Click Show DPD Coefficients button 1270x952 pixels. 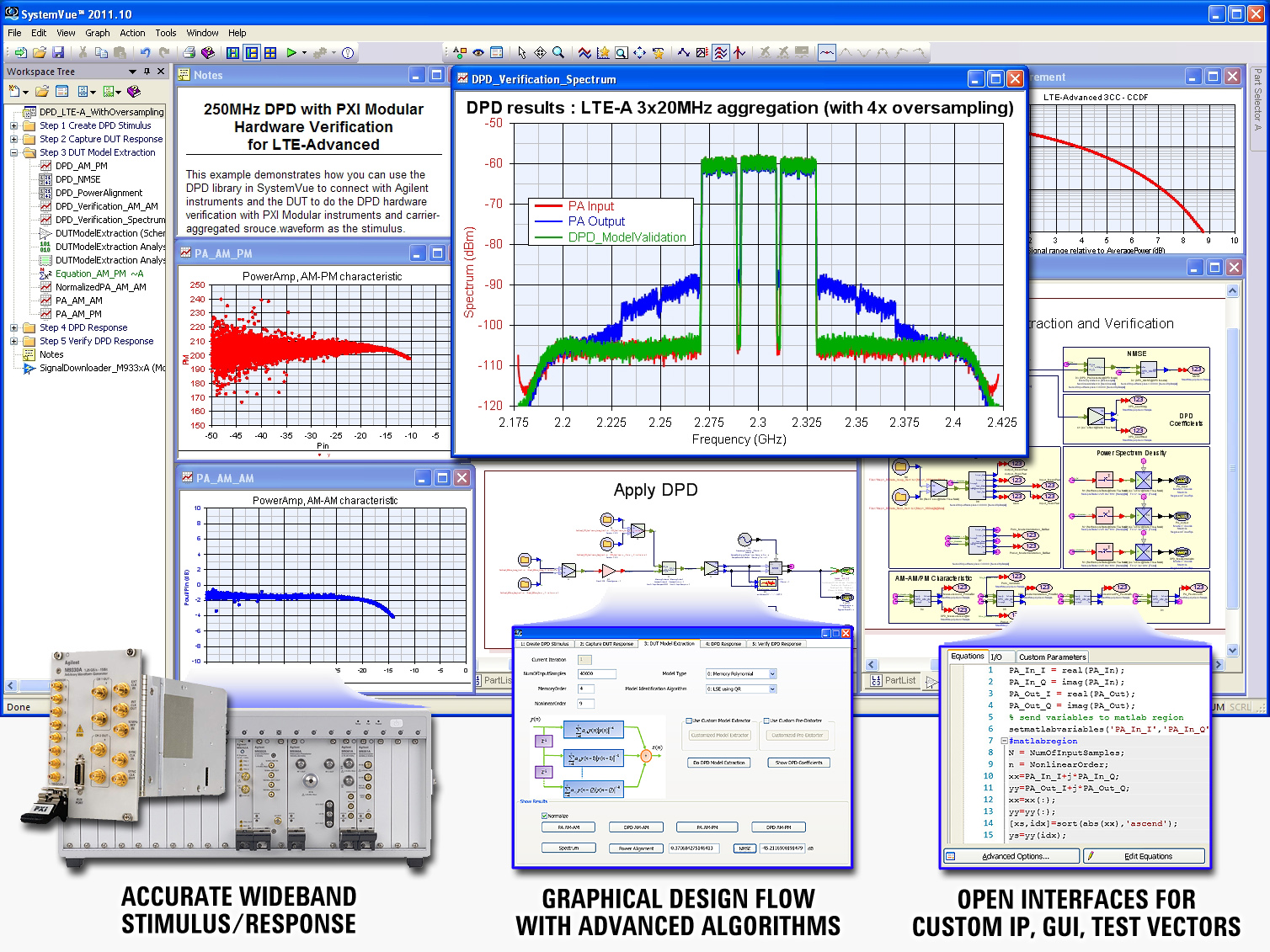click(x=798, y=763)
